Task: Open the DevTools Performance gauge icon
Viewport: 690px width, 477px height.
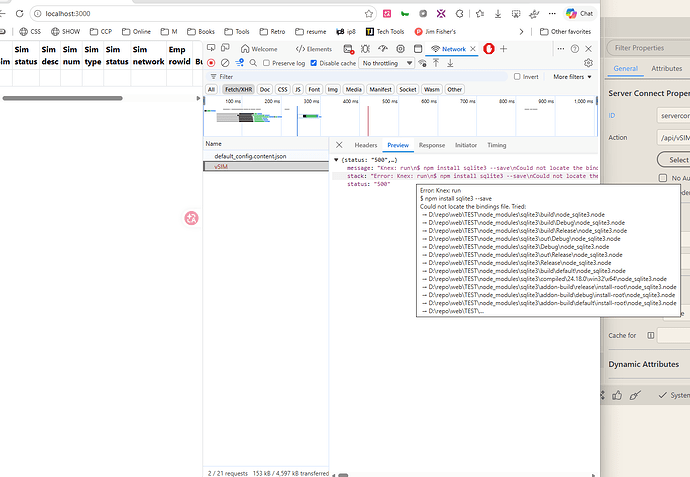Action: coord(383,49)
